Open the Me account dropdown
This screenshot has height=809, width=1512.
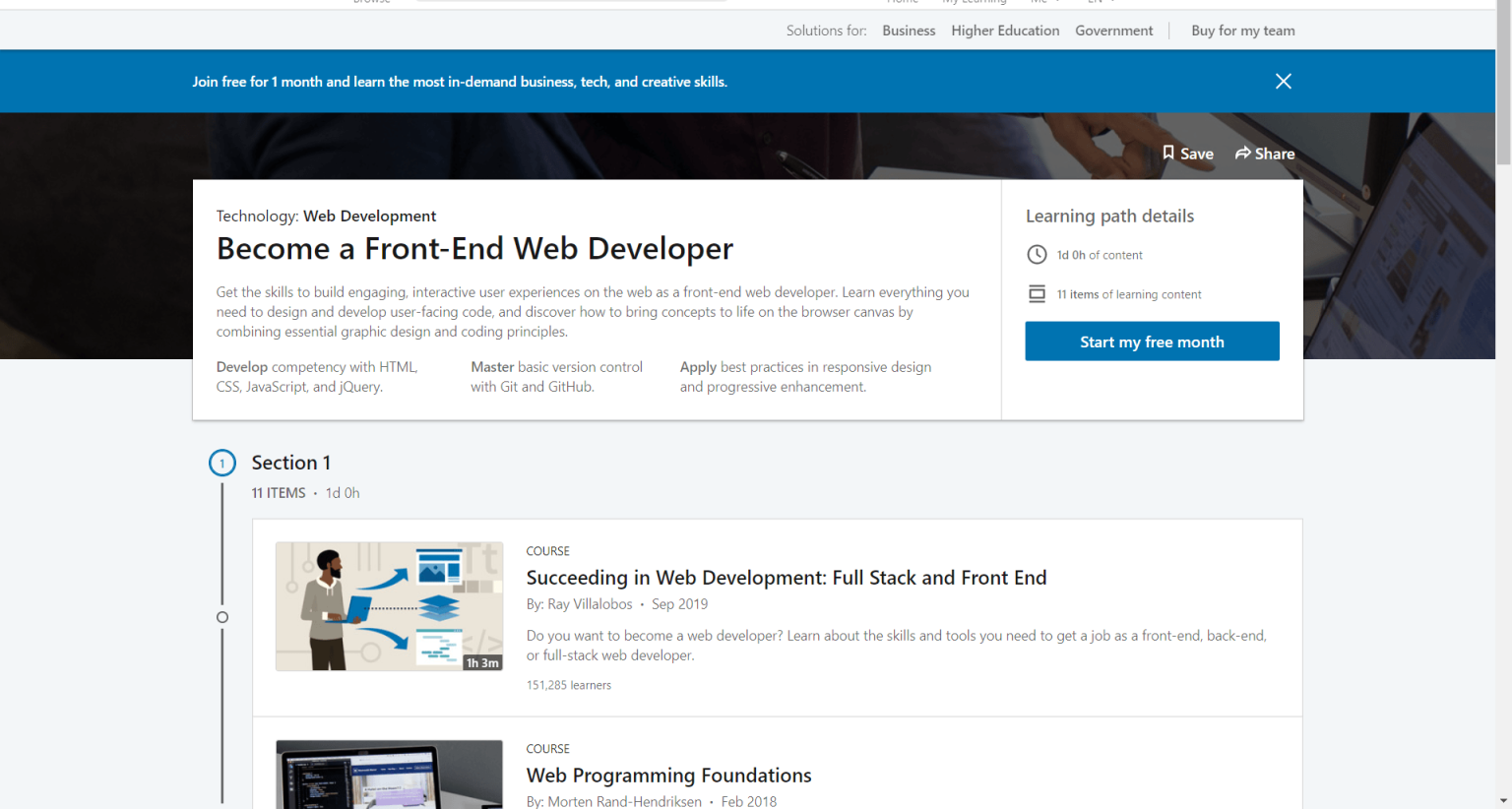click(1047, 2)
